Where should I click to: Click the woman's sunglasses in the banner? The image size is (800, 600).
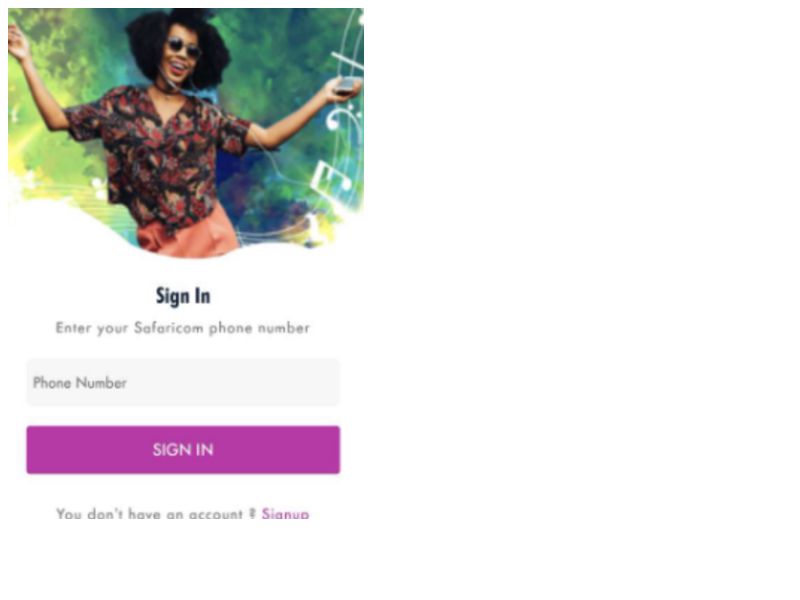click(184, 47)
